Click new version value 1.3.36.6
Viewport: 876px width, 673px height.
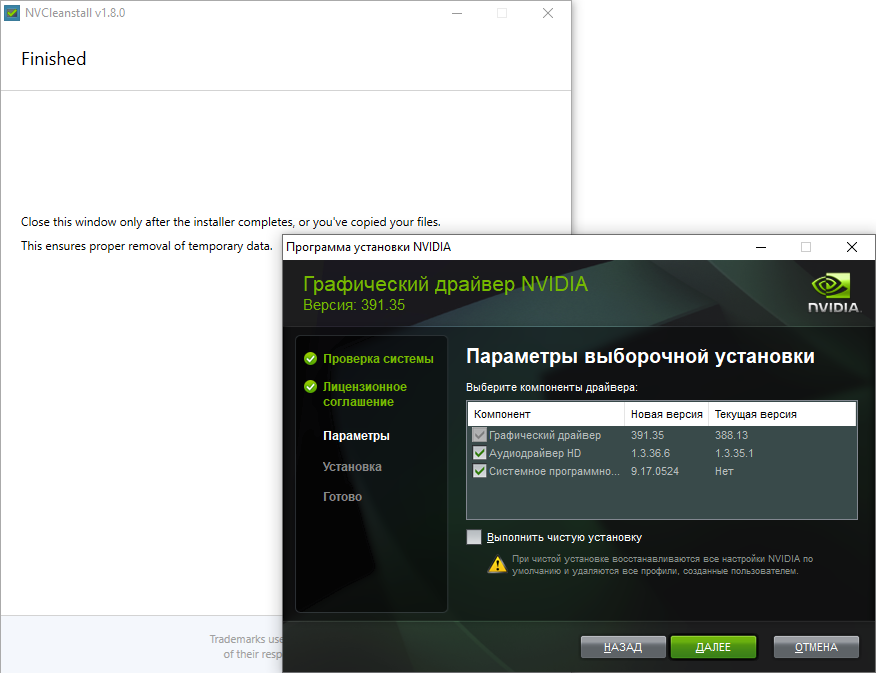tap(650, 453)
